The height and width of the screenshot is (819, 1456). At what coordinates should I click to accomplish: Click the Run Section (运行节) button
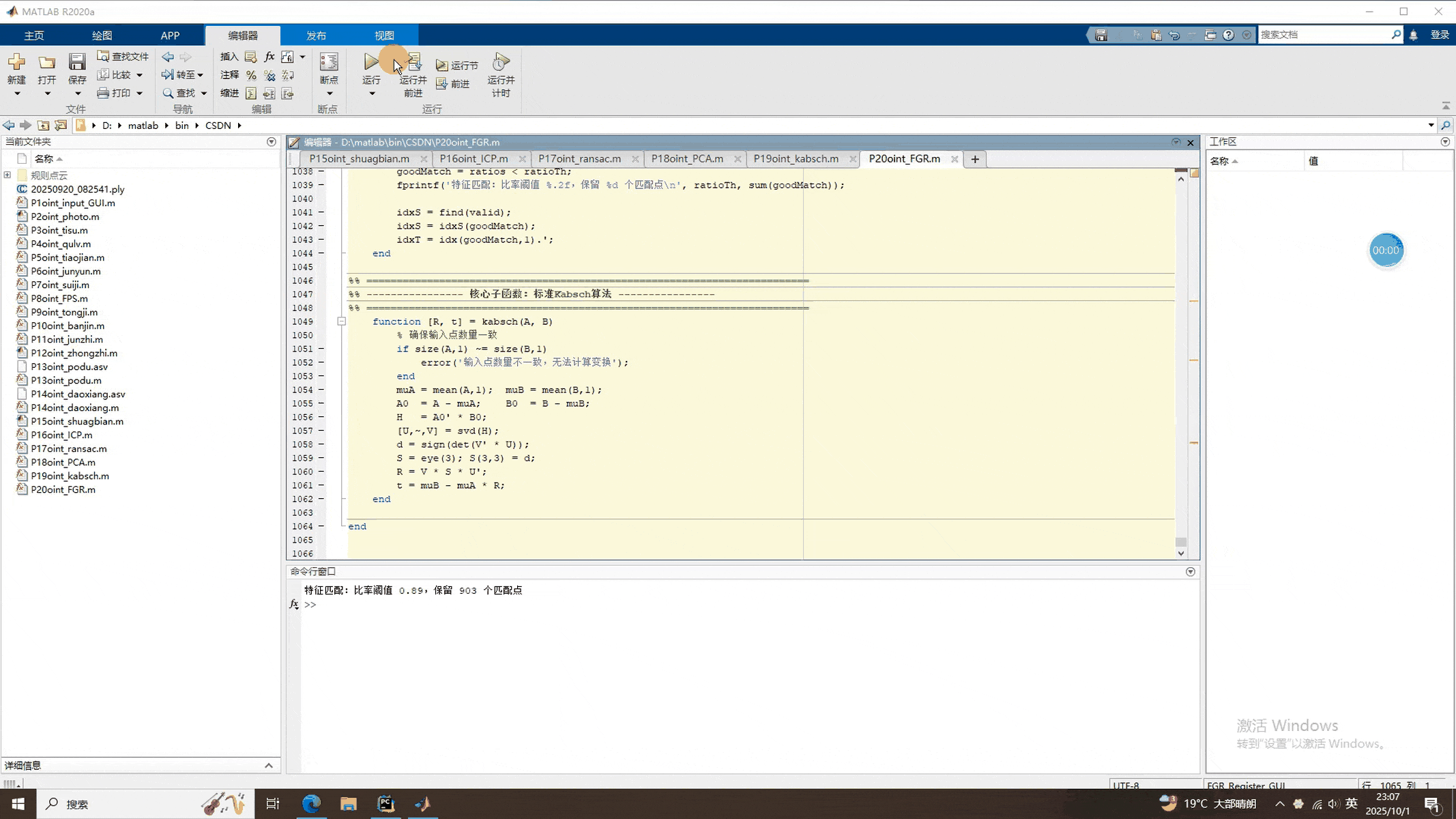click(x=457, y=66)
